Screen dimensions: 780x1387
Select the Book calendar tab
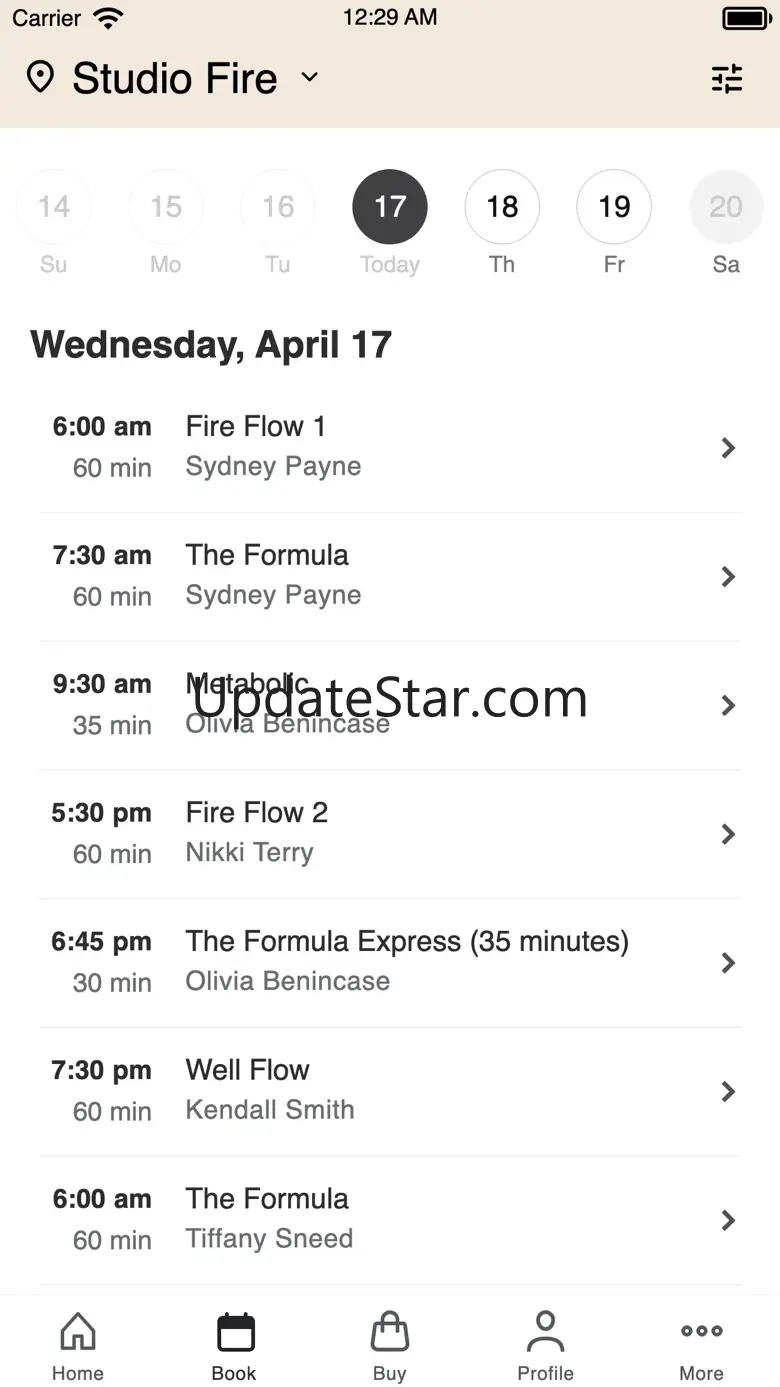tap(234, 1346)
